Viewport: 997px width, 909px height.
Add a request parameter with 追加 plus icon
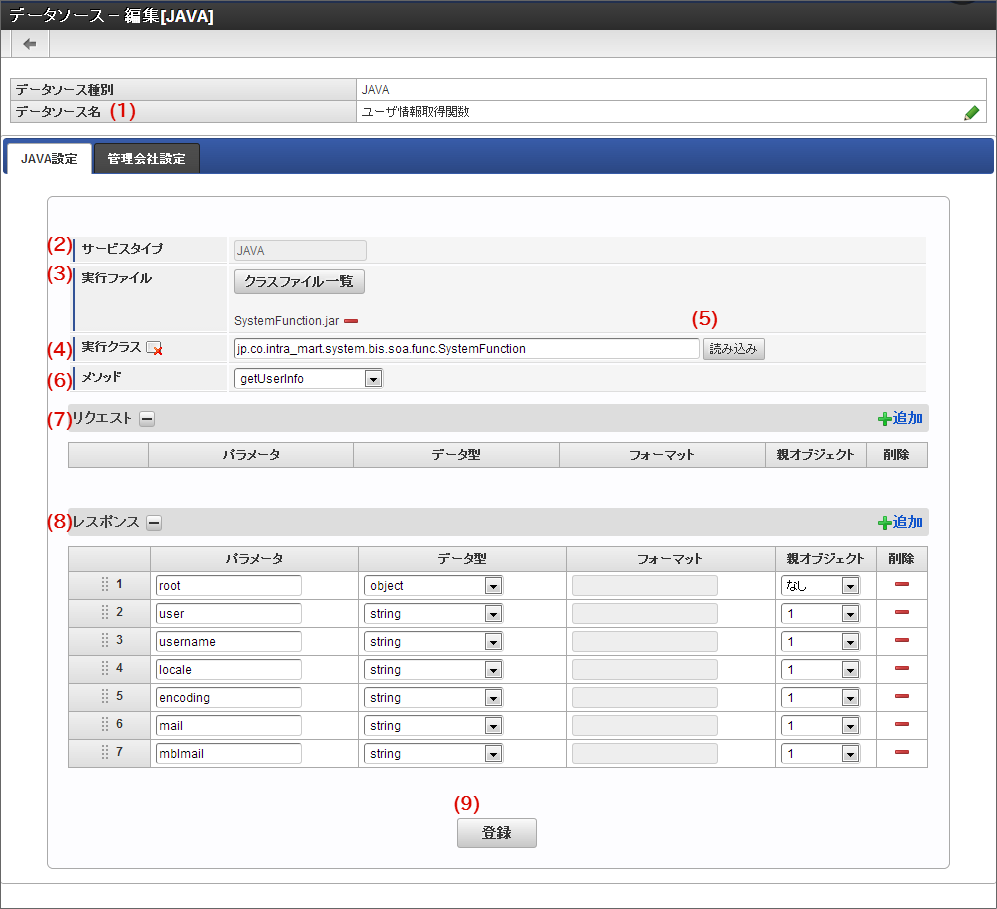900,418
